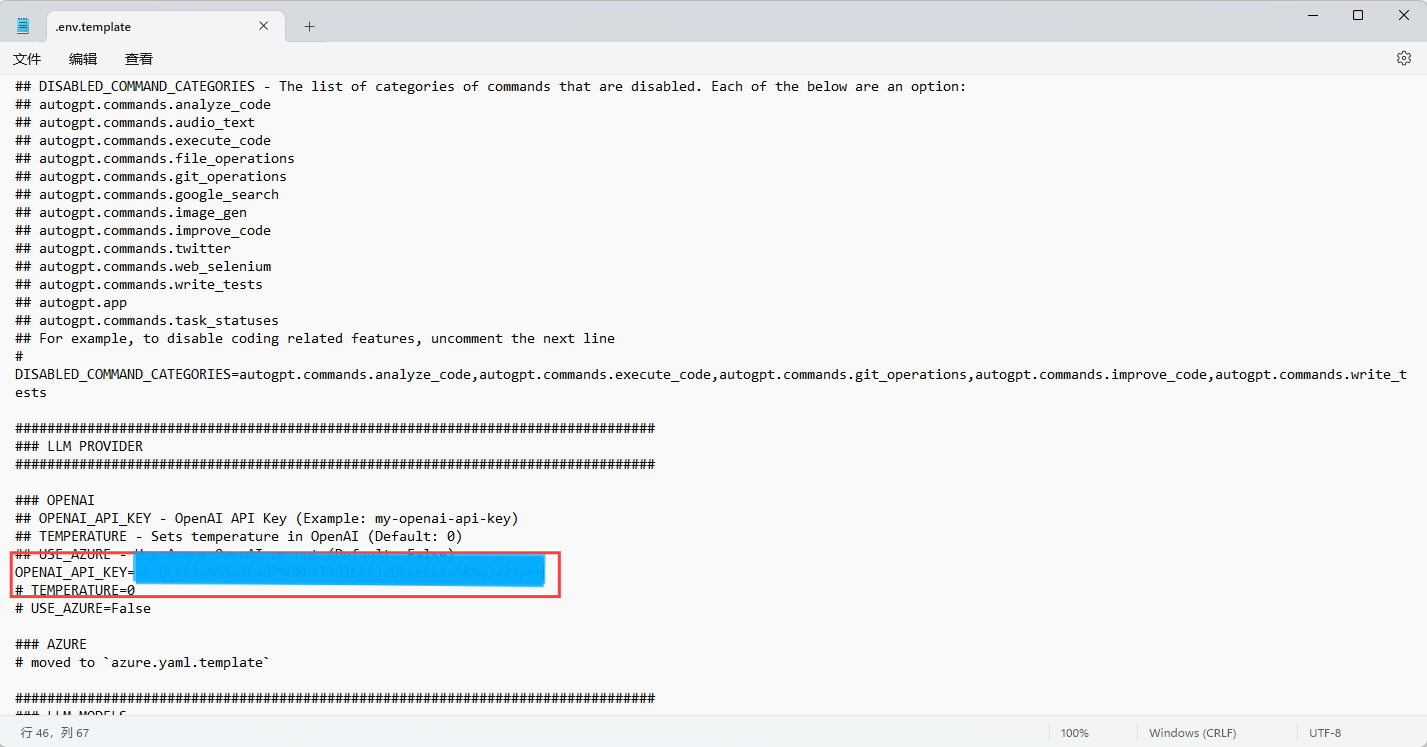The width and height of the screenshot is (1427, 747).
Task: Click autogpt.commands.analyze_code list line
Action: point(143,104)
